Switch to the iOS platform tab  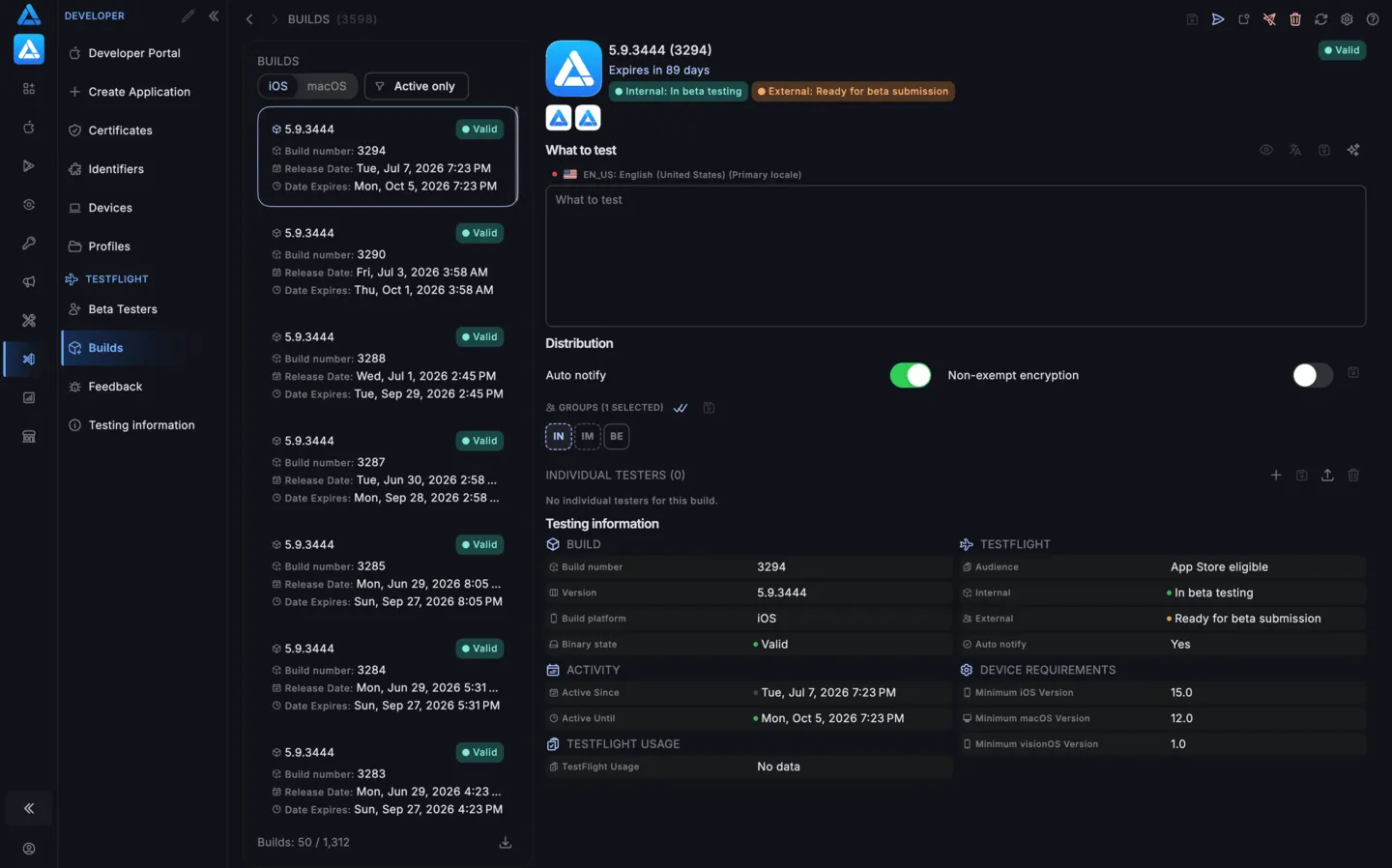[x=278, y=86]
